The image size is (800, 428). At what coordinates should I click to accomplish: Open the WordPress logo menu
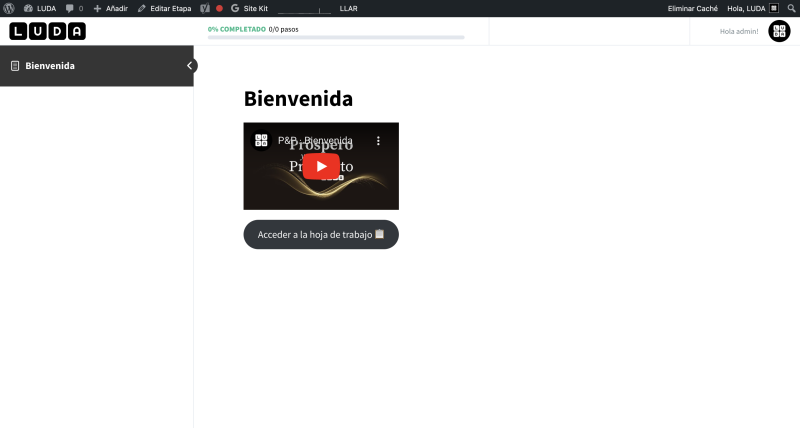click(9, 8)
